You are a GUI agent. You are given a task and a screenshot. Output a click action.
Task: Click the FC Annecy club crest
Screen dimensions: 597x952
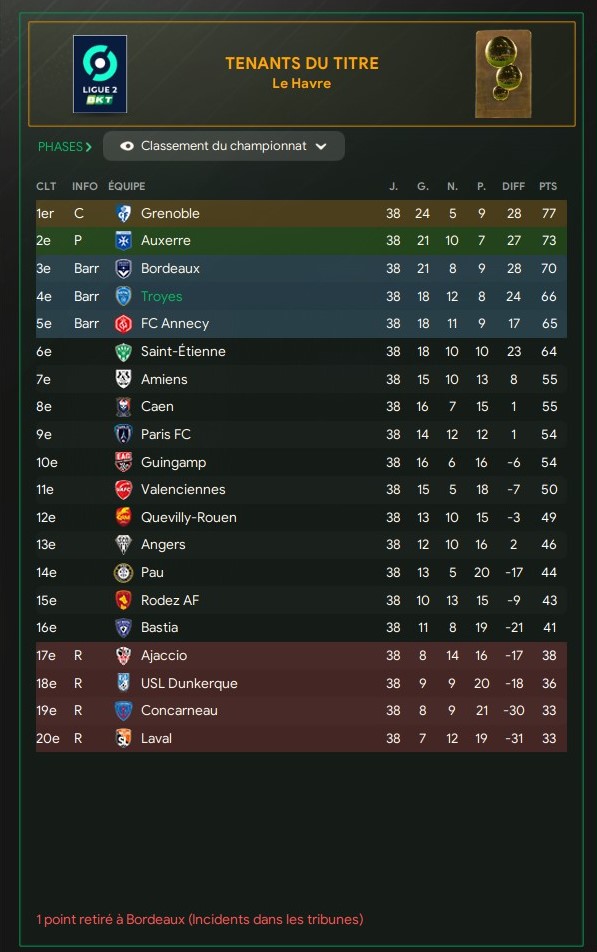pyautogui.click(x=123, y=324)
